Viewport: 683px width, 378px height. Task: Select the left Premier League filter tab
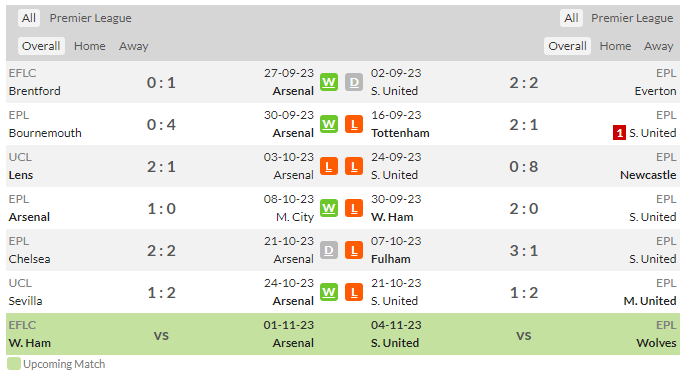(x=91, y=18)
